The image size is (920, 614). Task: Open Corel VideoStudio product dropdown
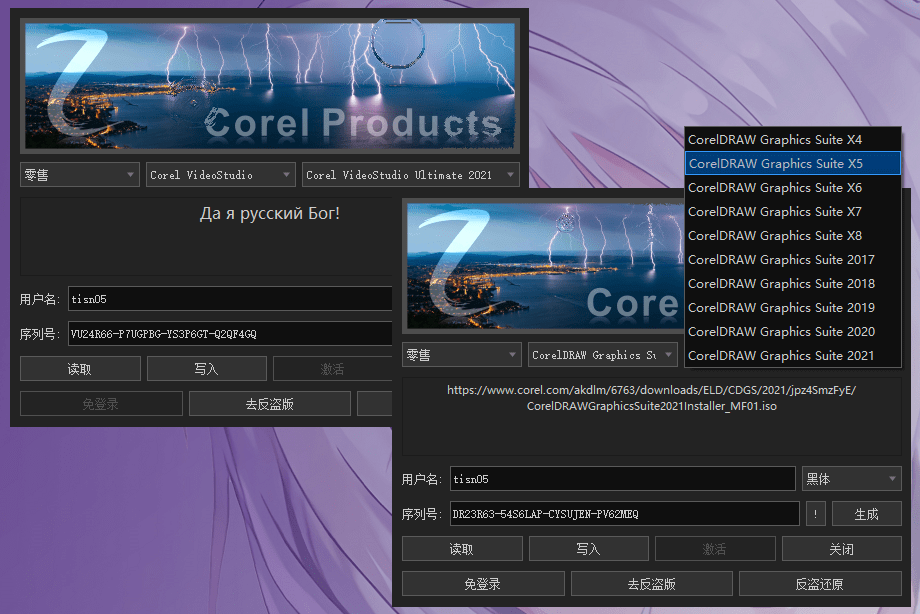click(221, 175)
